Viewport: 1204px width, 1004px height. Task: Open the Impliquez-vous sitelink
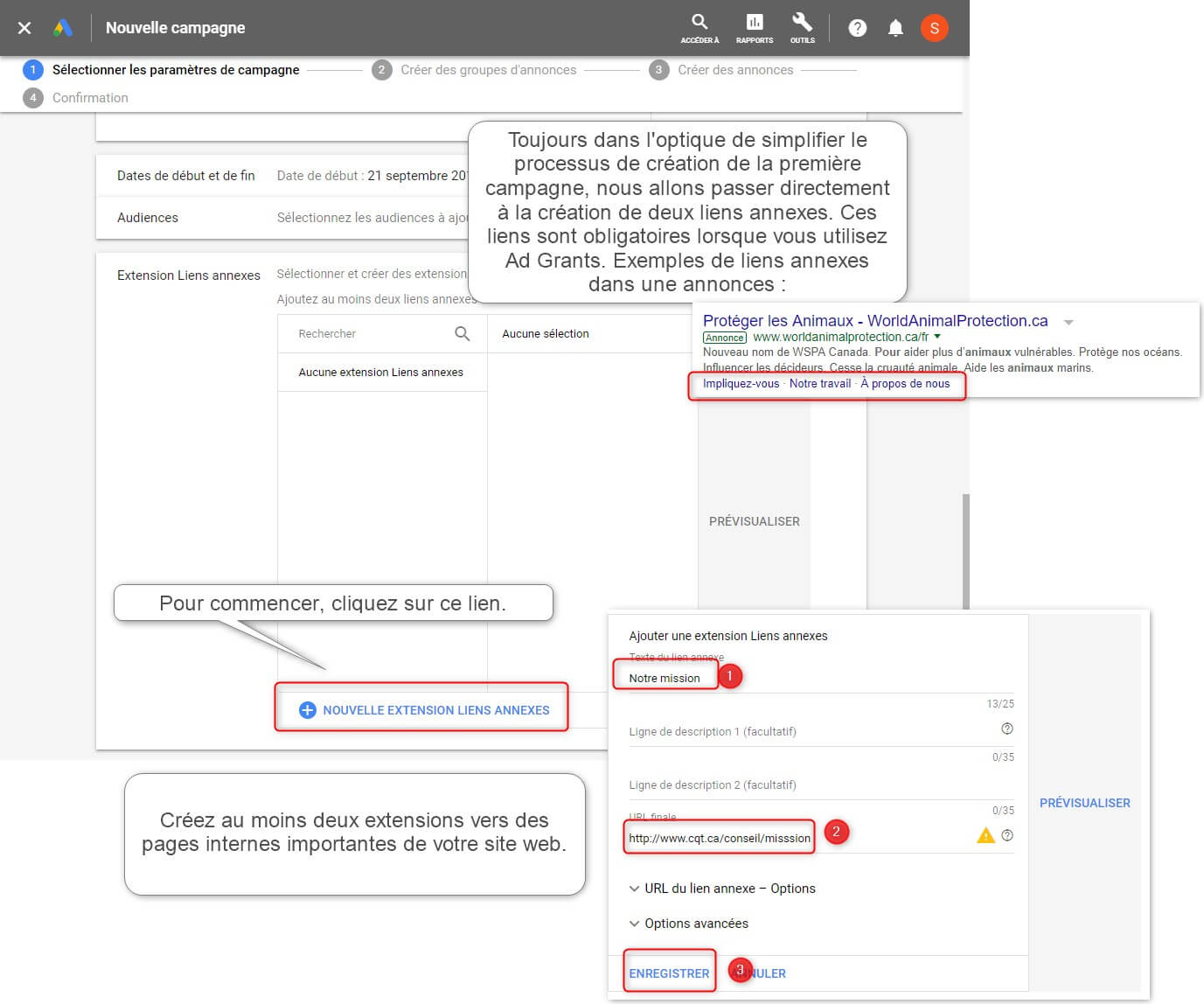[741, 384]
